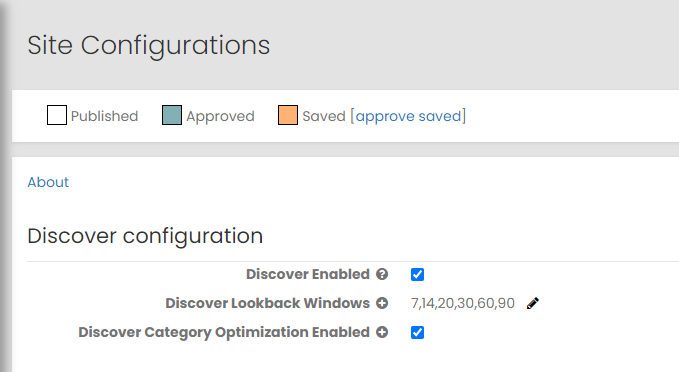Click plus icon beside Discover Lookback Windows
Screen dimensions: 679x372
pos(382,303)
